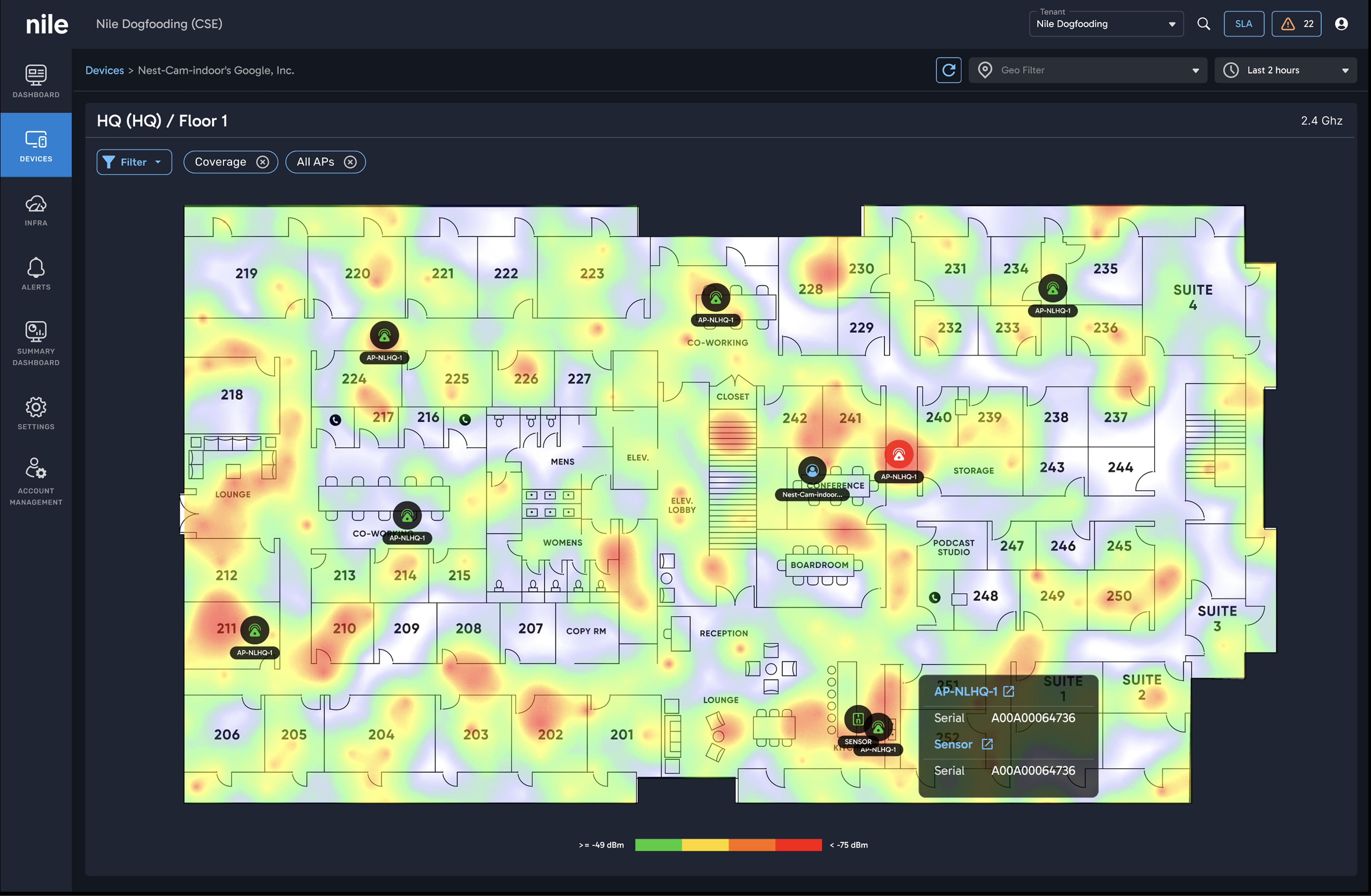Image resolution: width=1371 pixels, height=896 pixels.
Task: Open the Filter dropdown
Action: coord(134,162)
